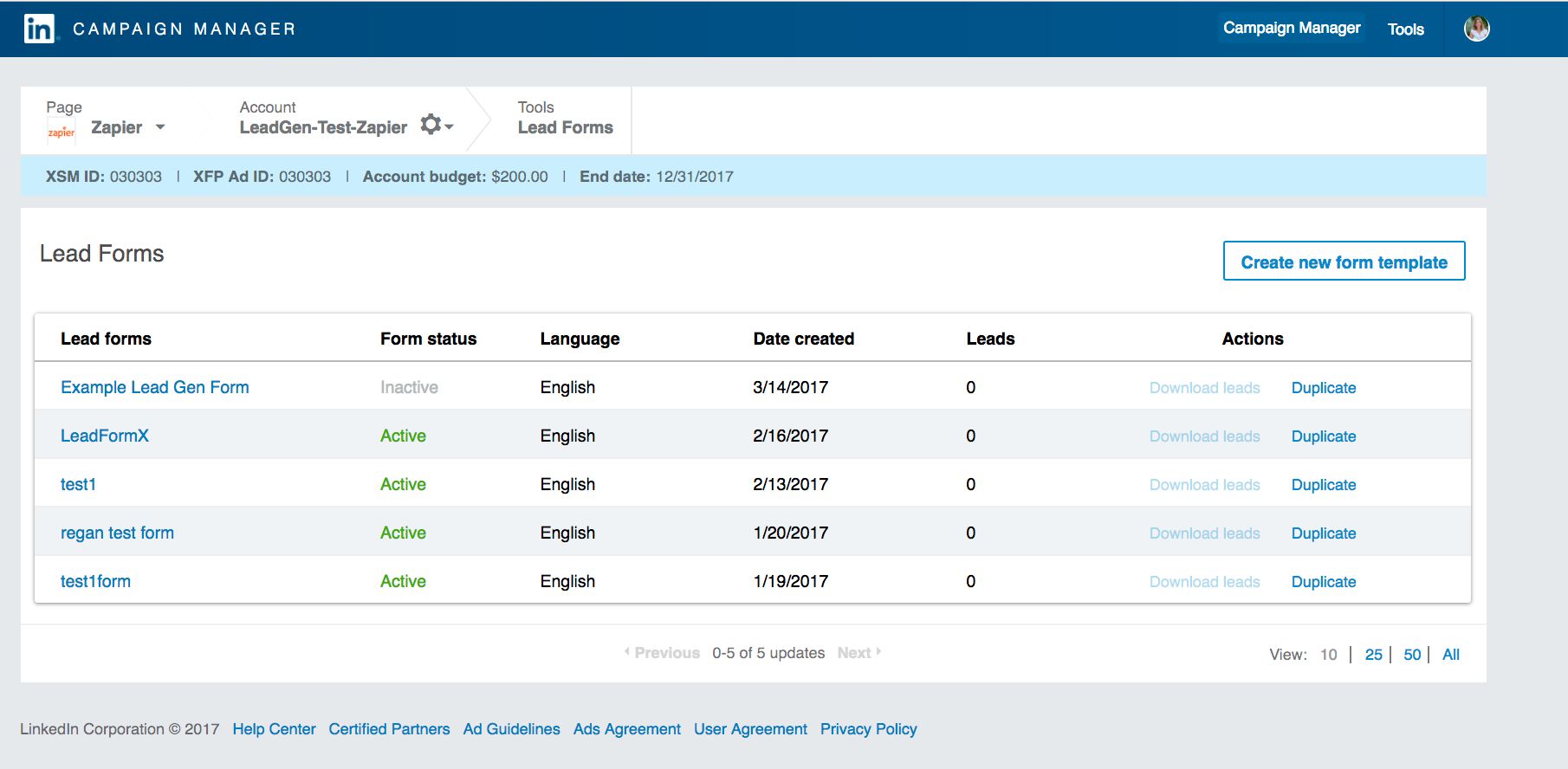Open the user profile avatar
This screenshot has height=769, width=1568.
[x=1476, y=29]
